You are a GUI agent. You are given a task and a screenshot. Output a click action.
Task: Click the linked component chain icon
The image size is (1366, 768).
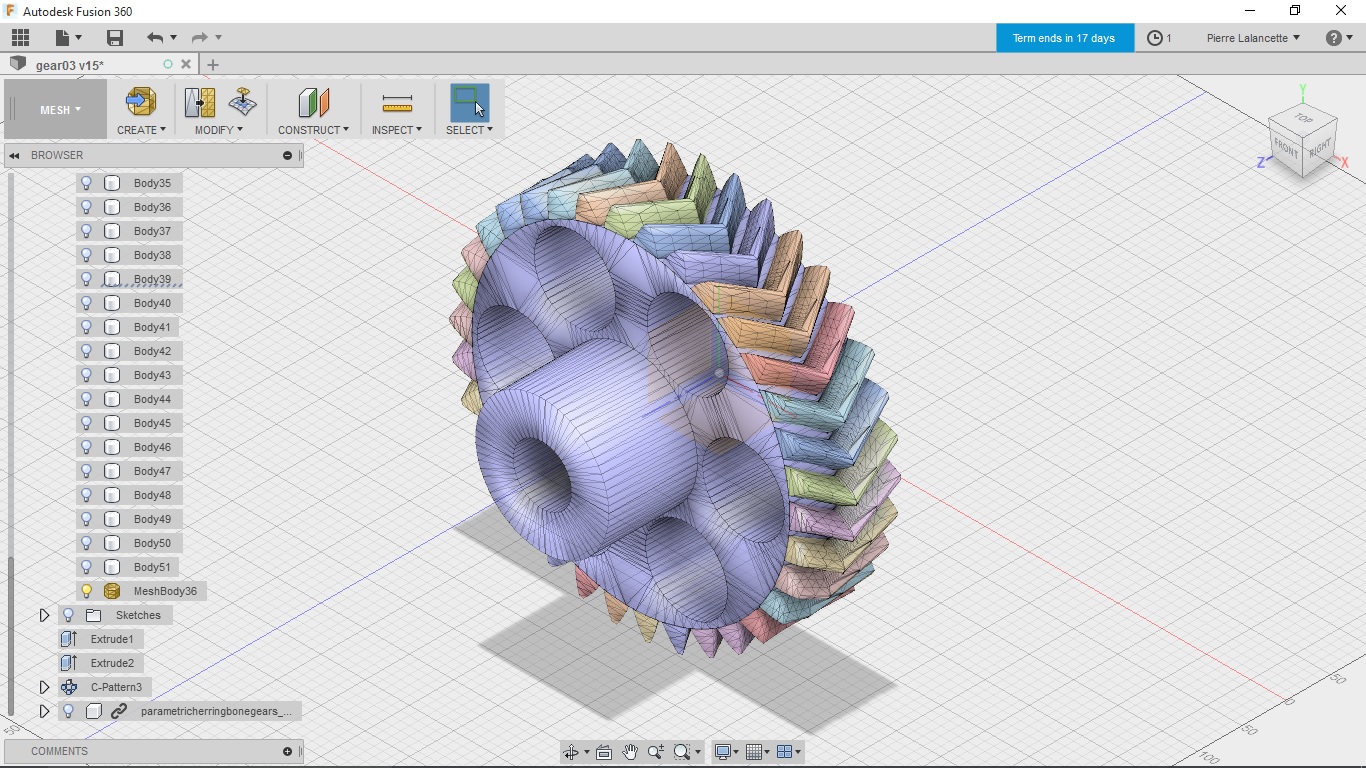119,711
